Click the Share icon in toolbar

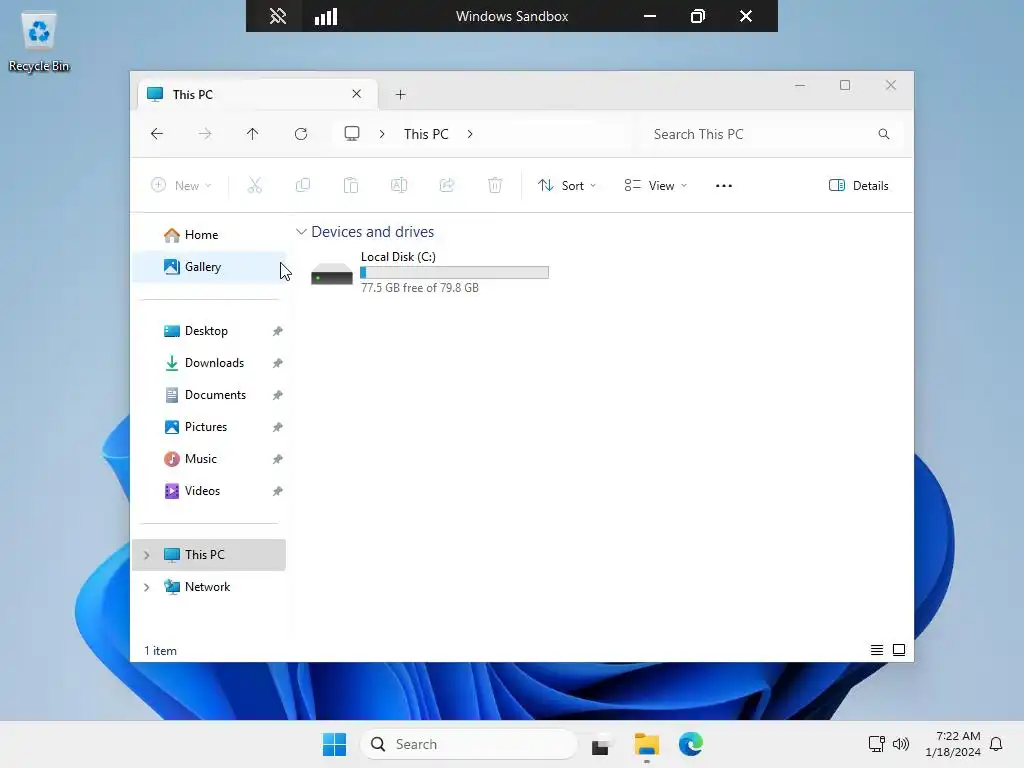(x=447, y=185)
